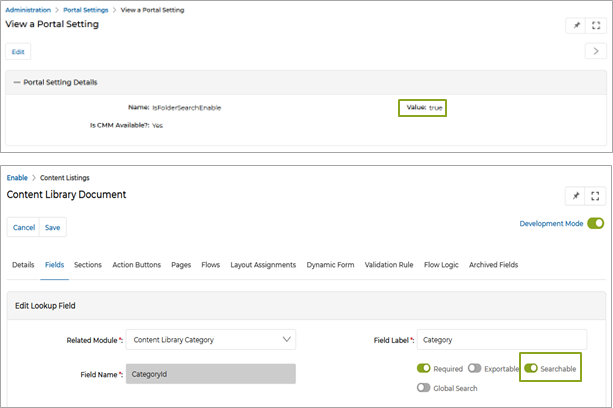Enable the Global Search toggle

coord(425,387)
